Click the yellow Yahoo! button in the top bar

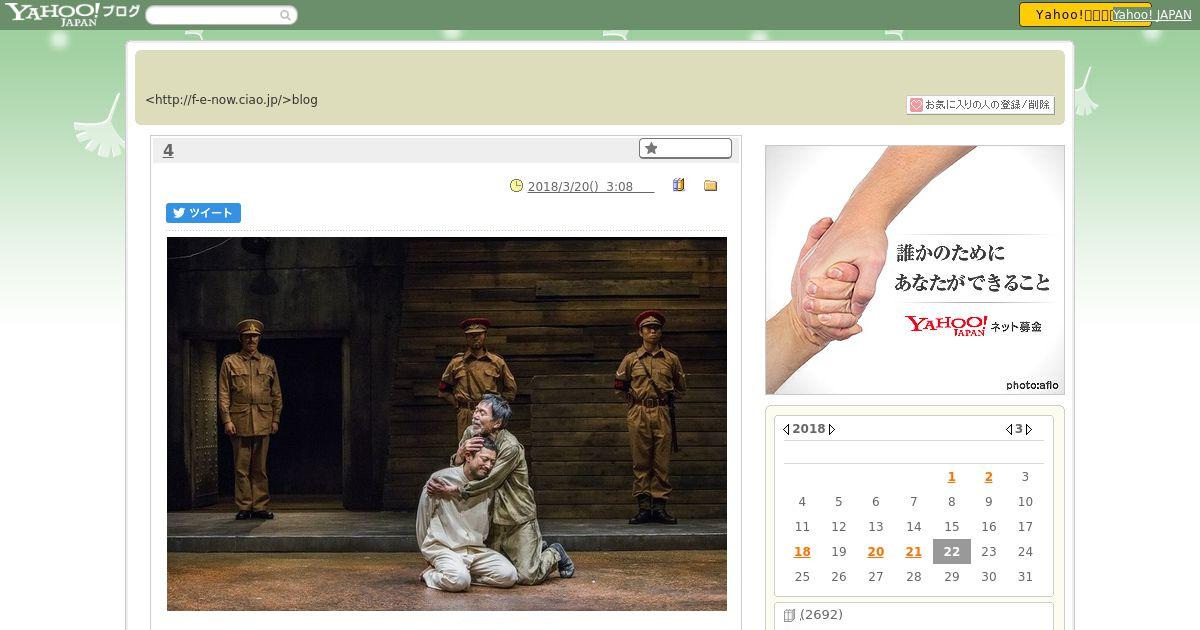[x=1064, y=14]
